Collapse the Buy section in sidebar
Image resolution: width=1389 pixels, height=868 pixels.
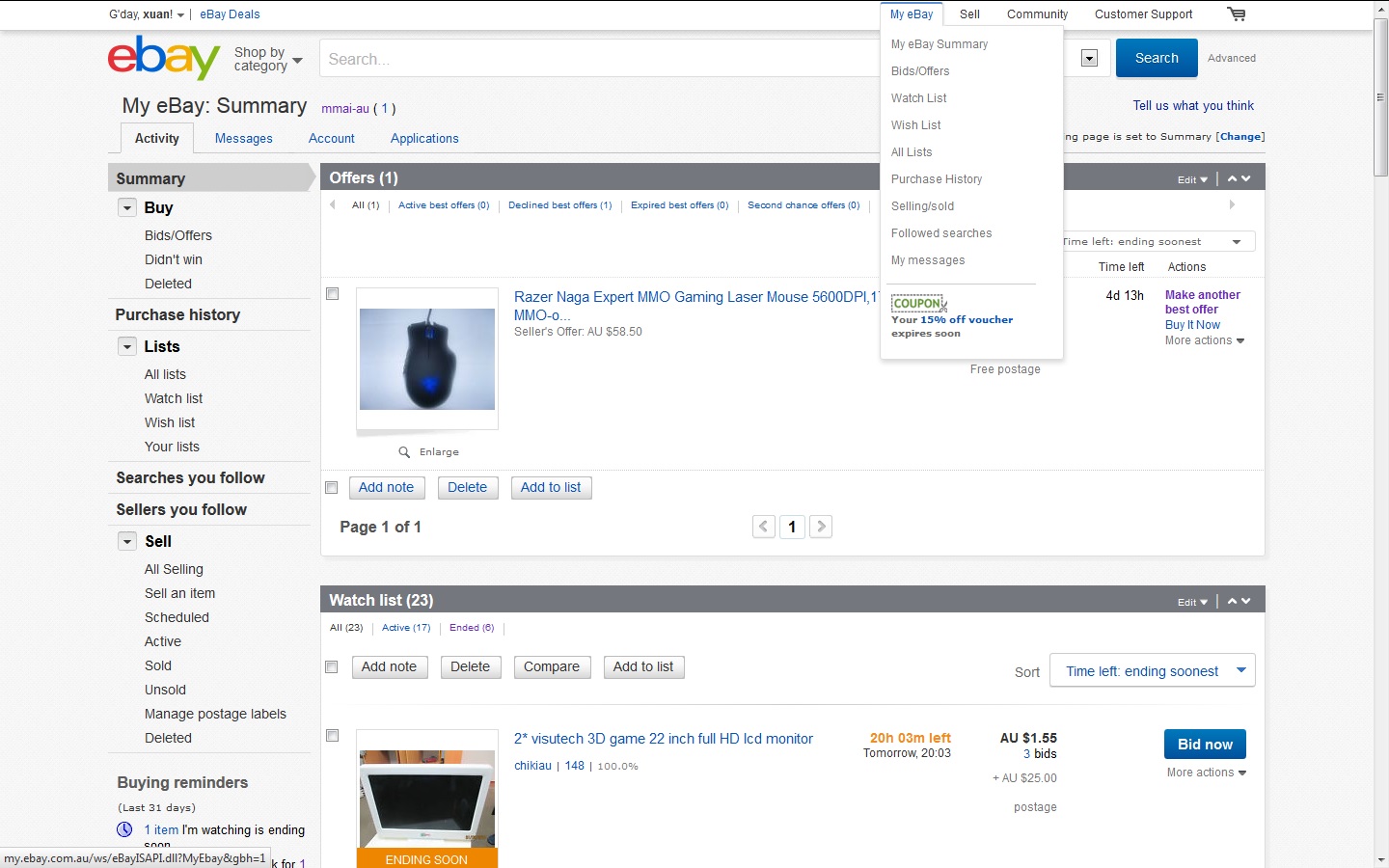click(127, 207)
